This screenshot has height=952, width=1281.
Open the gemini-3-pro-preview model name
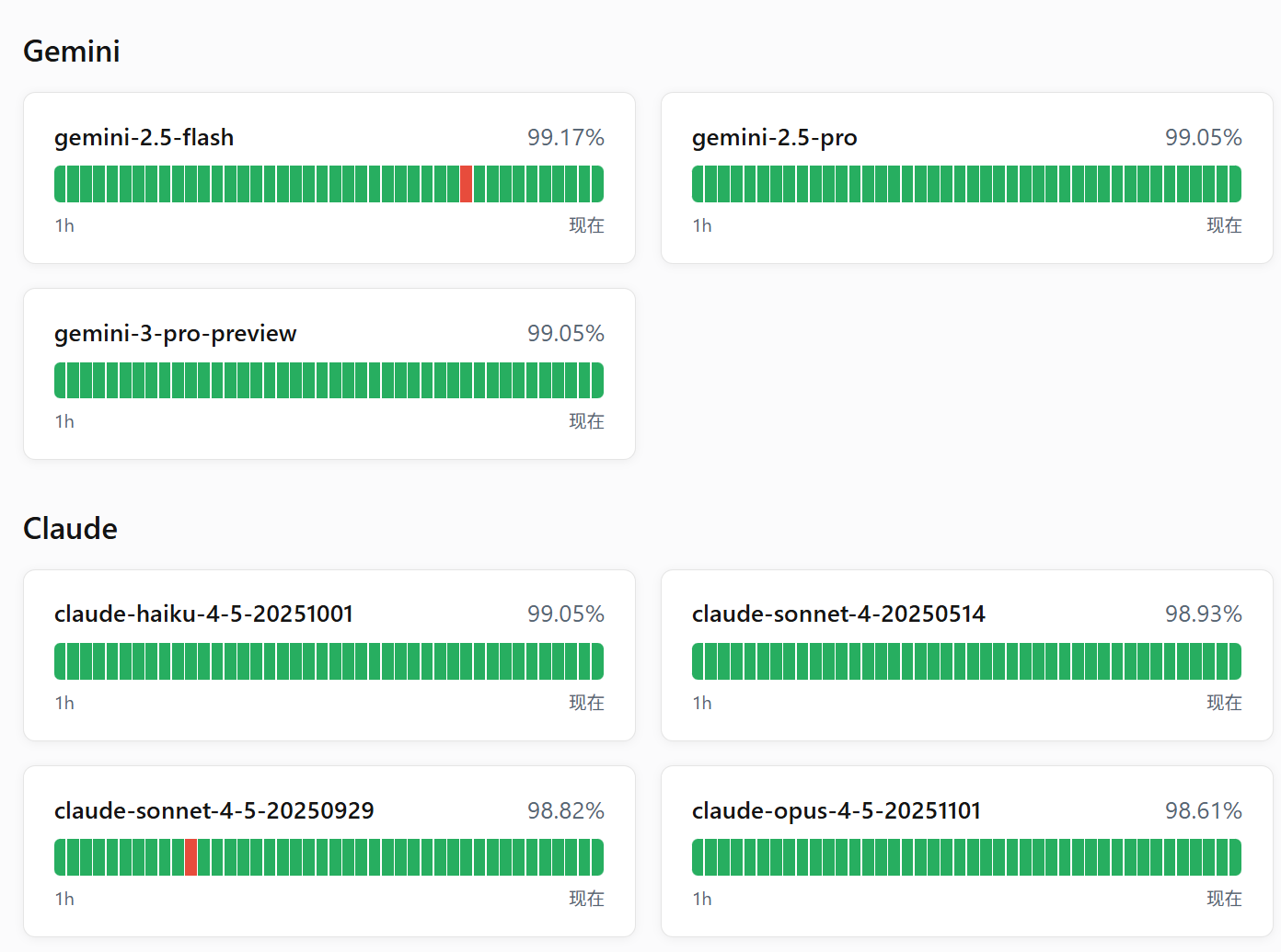tap(175, 334)
